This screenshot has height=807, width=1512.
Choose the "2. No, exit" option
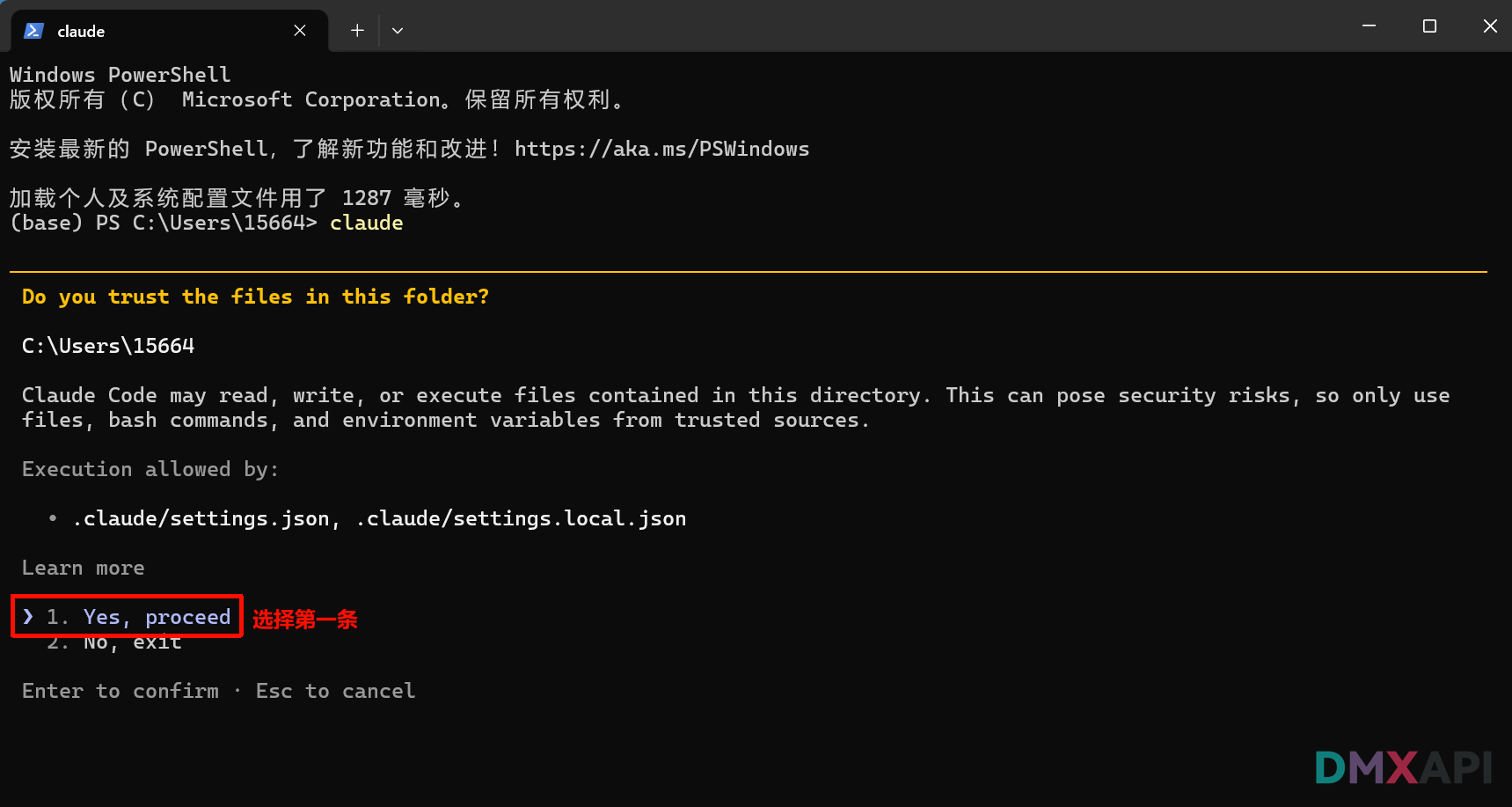pos(132,643)
